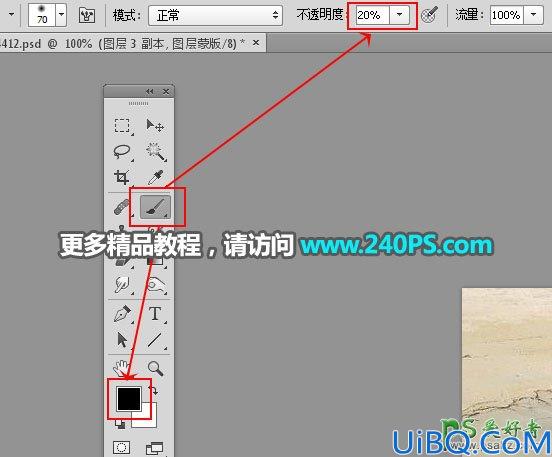Select the Lasso tool
Screen dimensions: 552x457
pos(122,152)
